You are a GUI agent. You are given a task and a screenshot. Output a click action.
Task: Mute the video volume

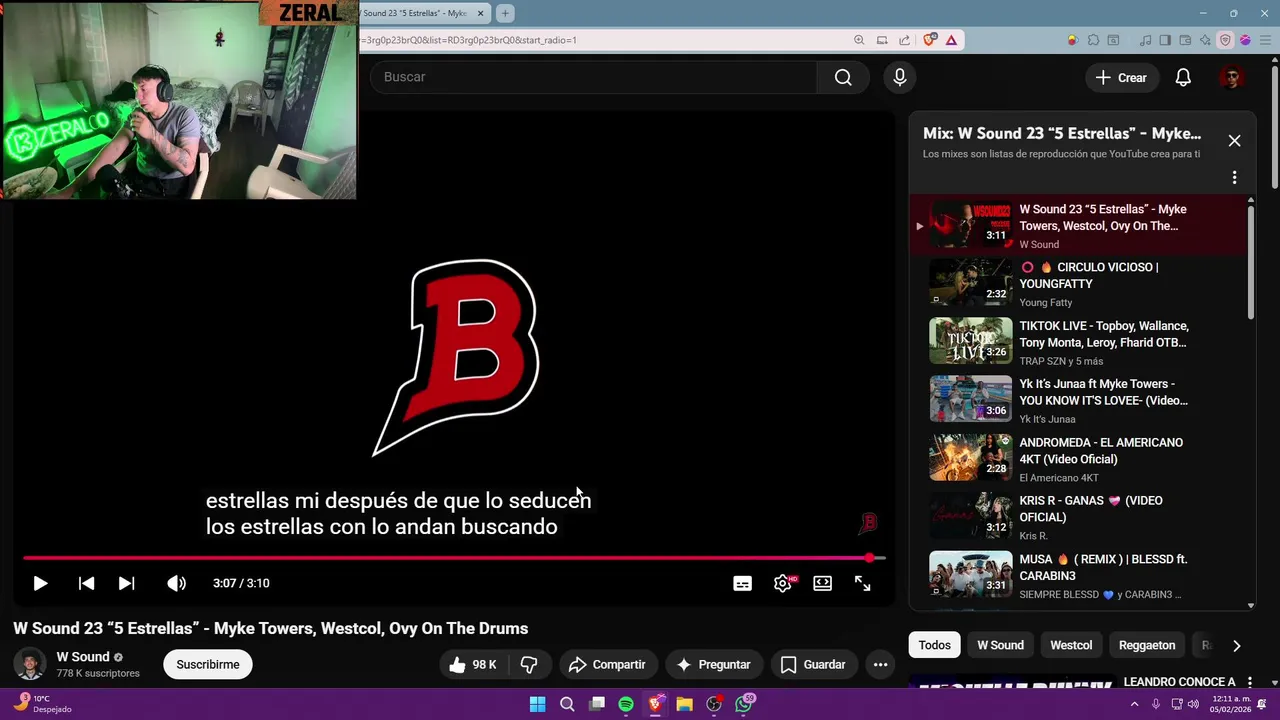point(176,583)
